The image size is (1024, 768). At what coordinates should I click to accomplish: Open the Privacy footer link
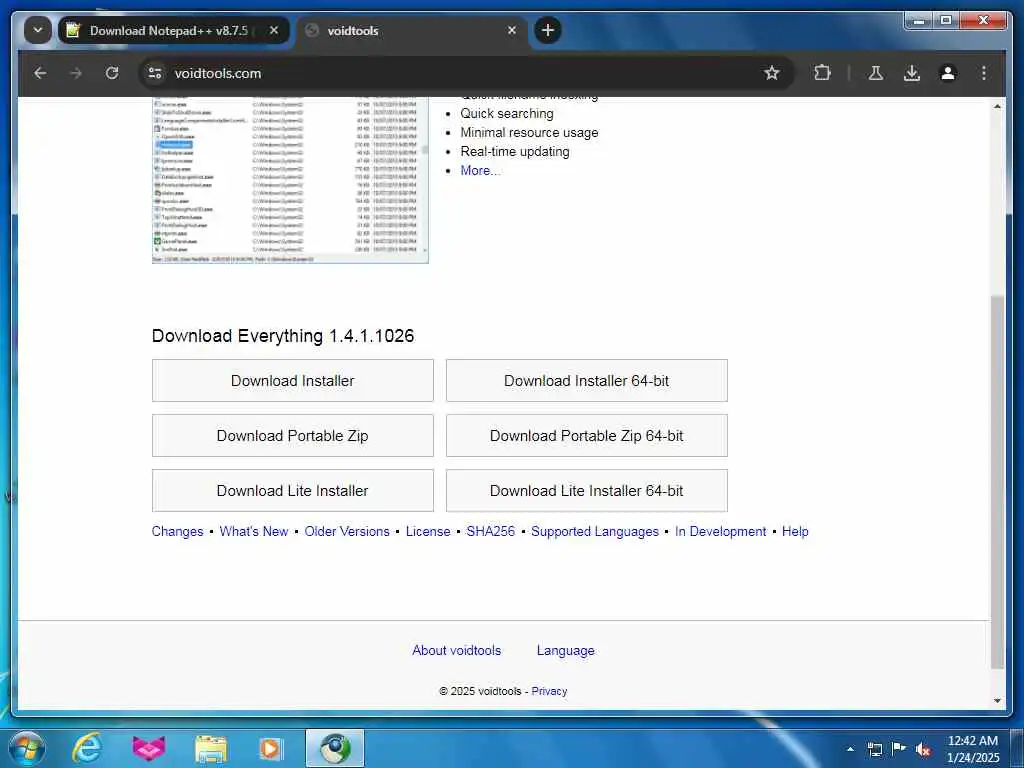pos(549,691)
